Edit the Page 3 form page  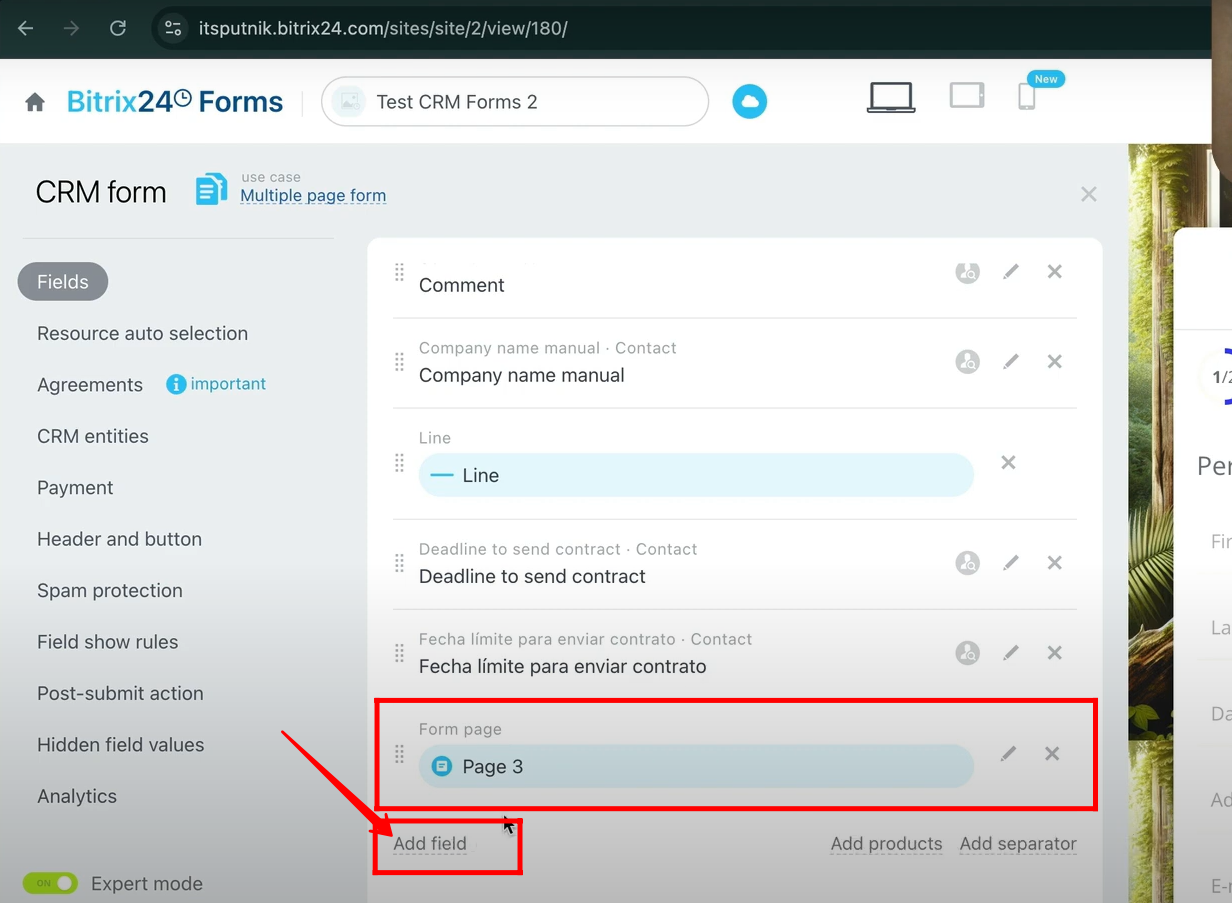pos(1008,753)
